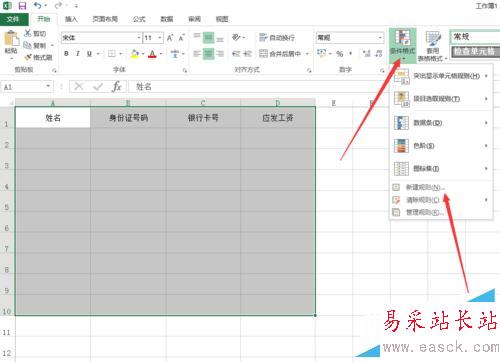Screen dimensions: 500x362
Task: Toggle Italic formatting
Action: 78,53
